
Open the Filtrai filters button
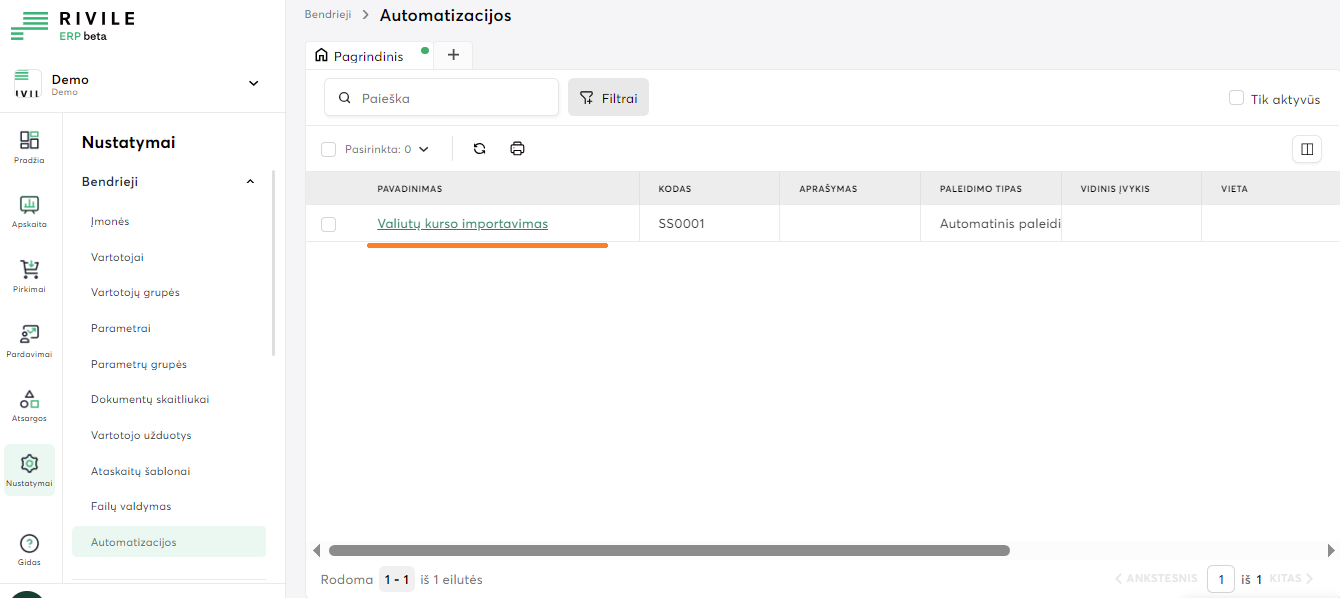tap(608, 98)
